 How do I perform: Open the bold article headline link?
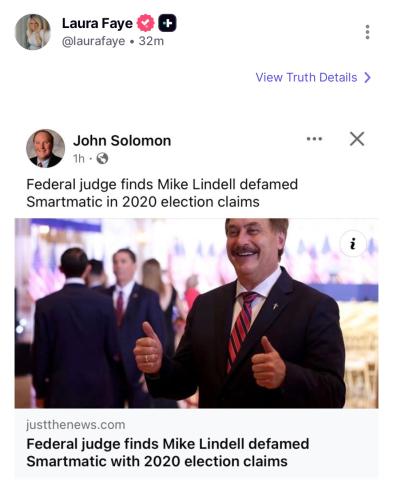tap(168, 453)
